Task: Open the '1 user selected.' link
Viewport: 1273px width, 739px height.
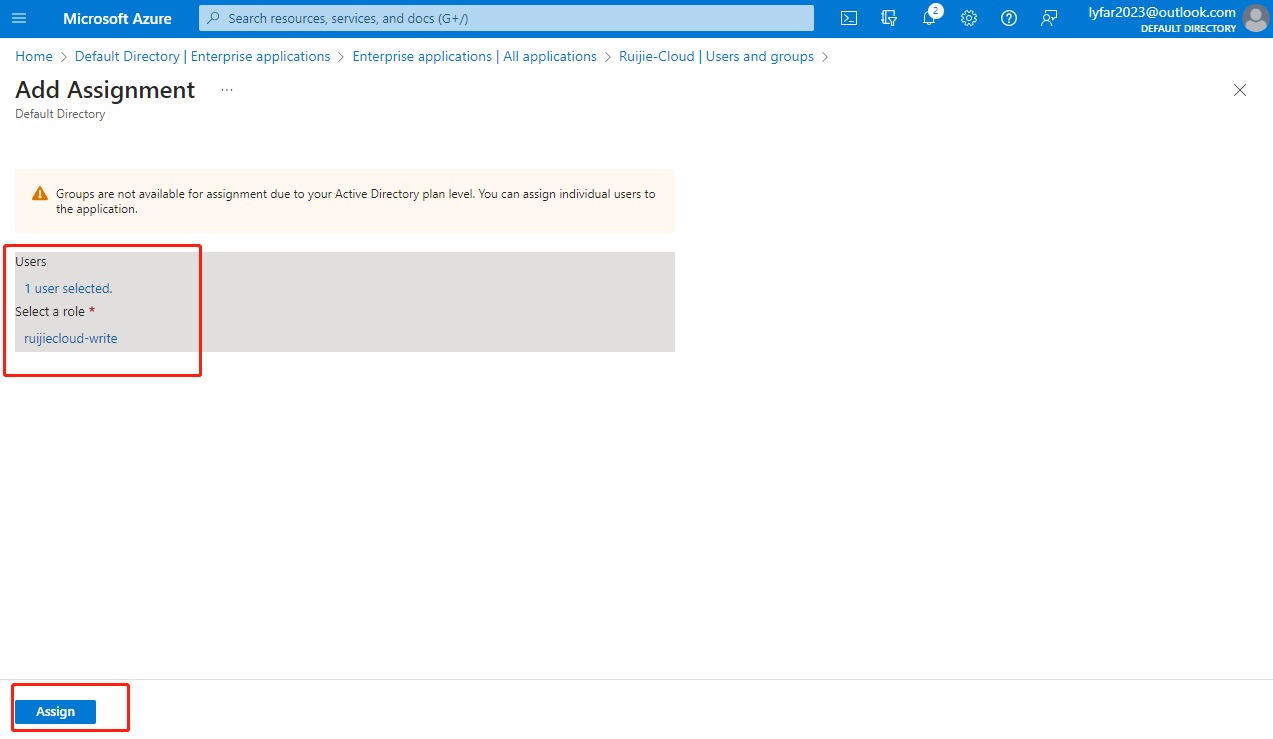Action: 68,288
